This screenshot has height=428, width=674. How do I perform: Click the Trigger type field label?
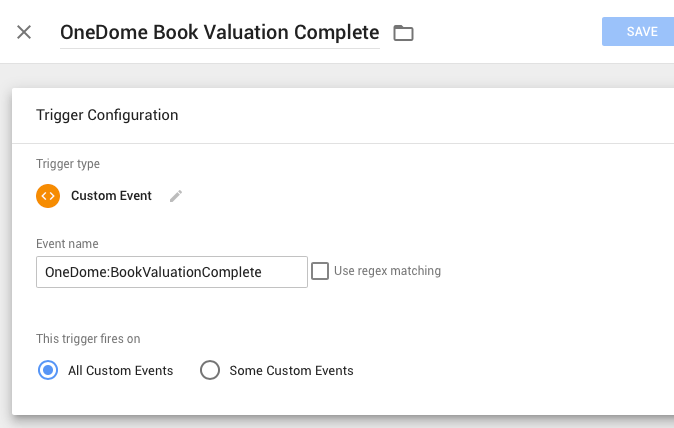point(68,164)
